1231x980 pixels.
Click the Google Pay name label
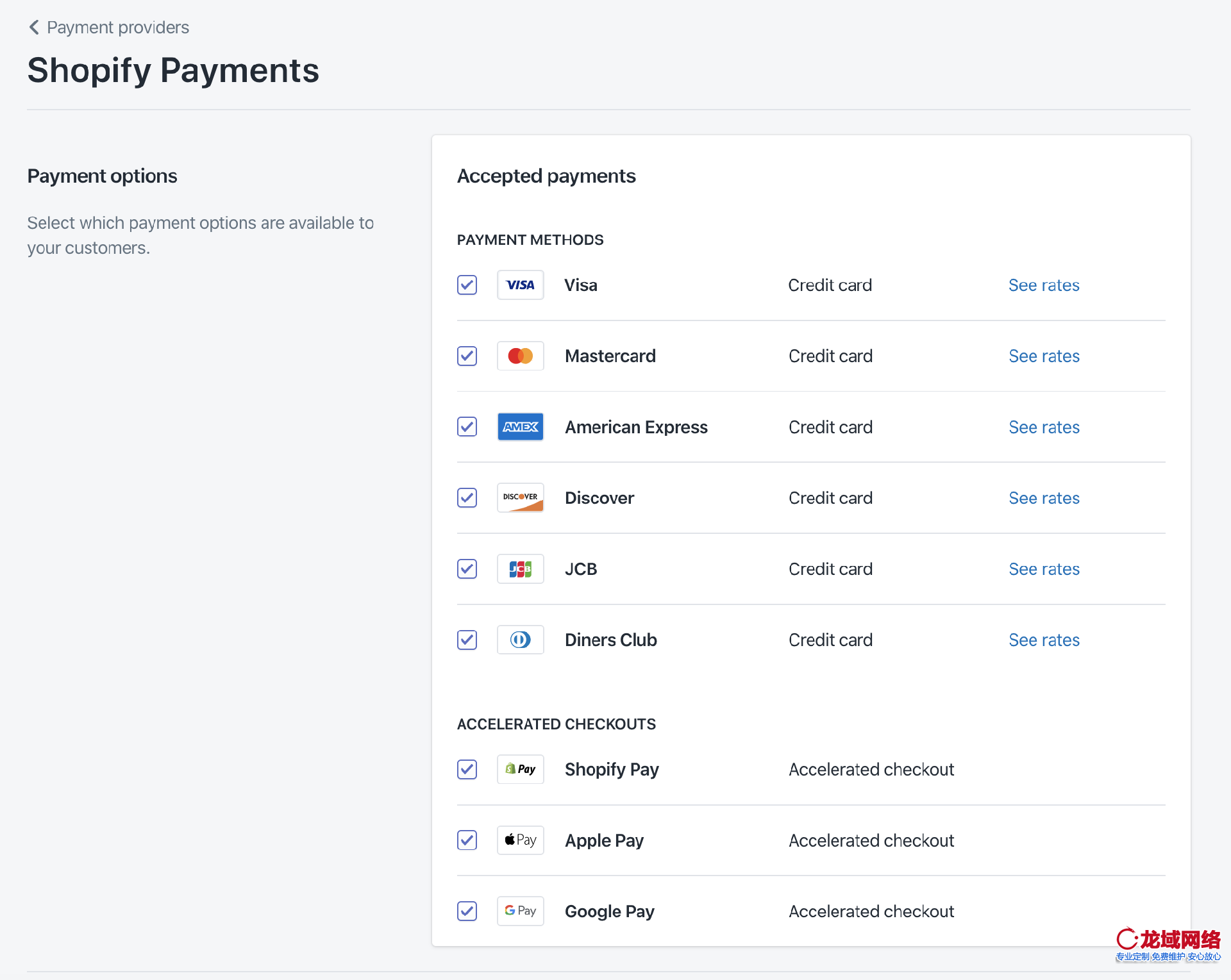coord(610,911)
